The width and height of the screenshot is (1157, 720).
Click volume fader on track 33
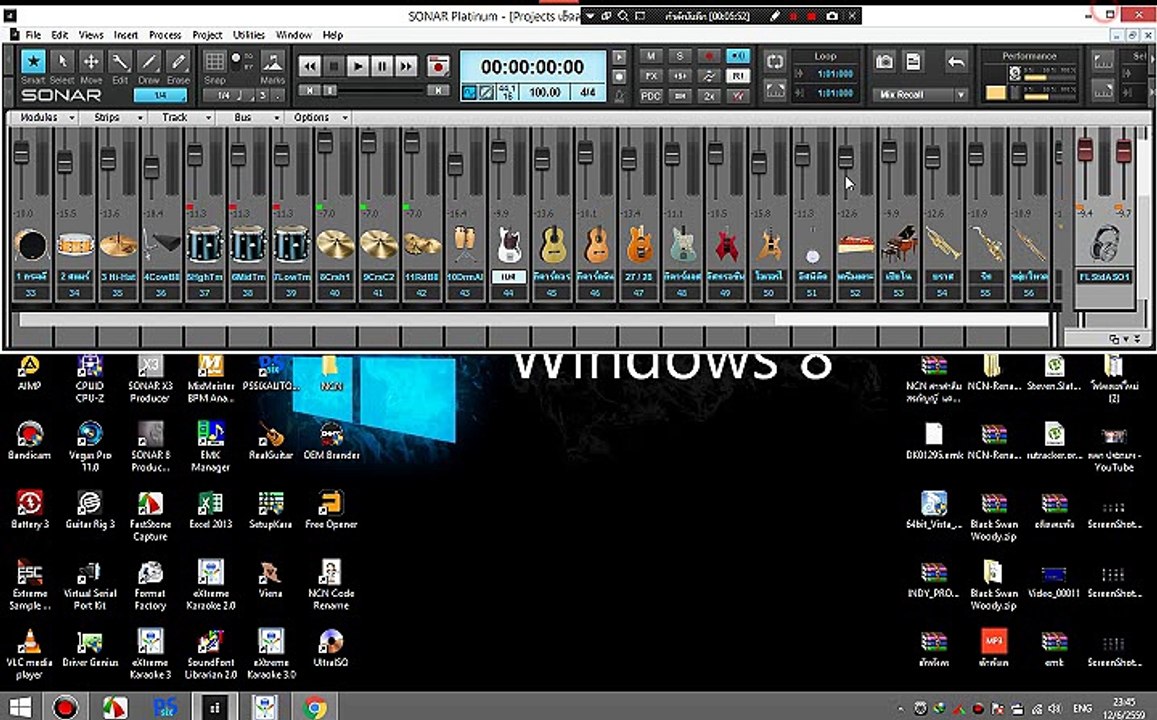(21, 153)
